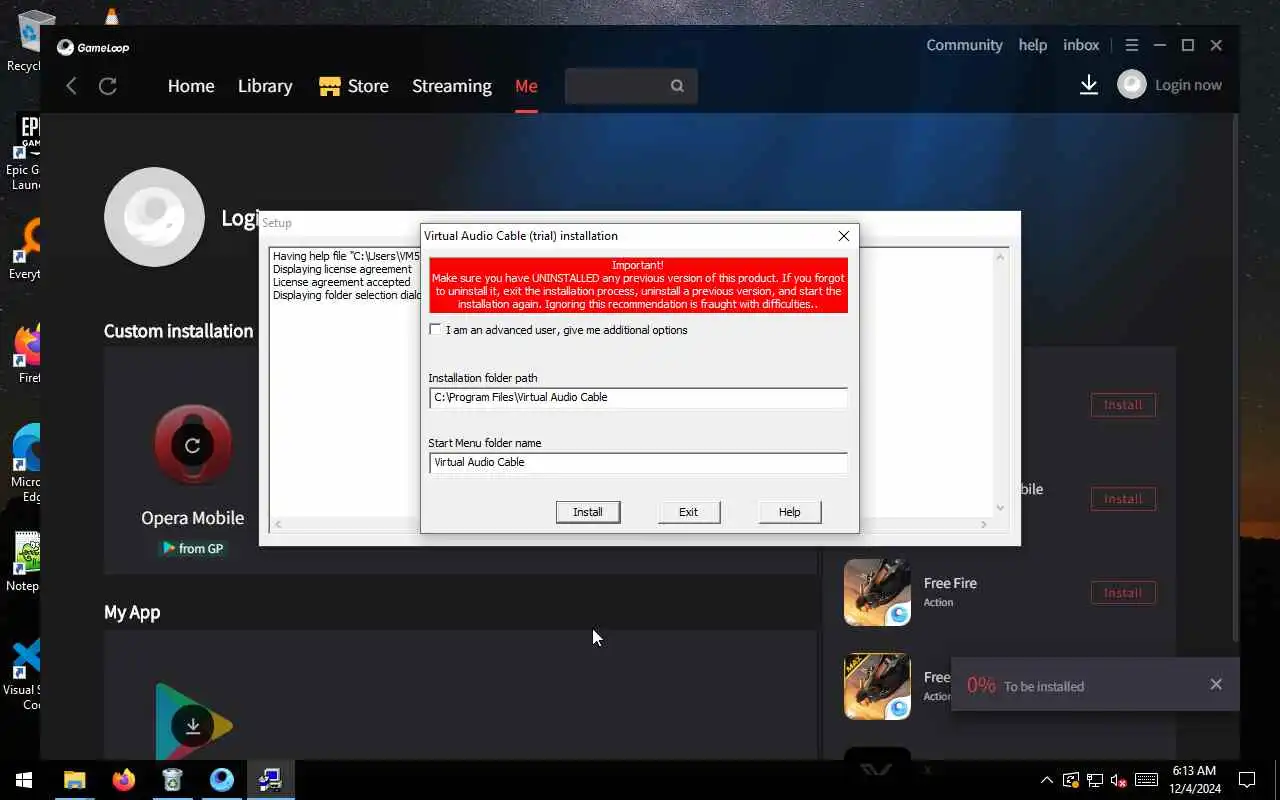Click the lower game thumbnail beside notification
Screen dimensions: 1280x800
pos(877,686)
